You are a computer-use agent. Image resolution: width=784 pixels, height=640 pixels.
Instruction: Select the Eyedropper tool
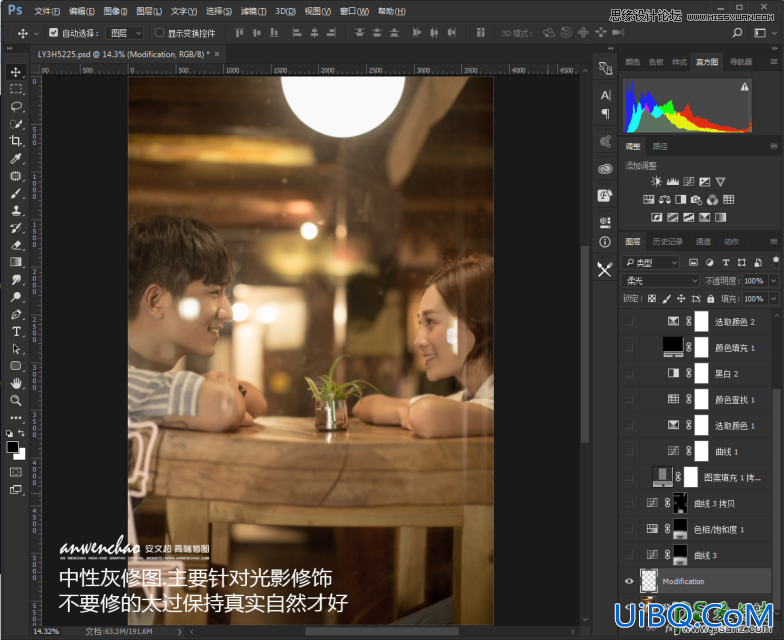click(x=16, y=158)
